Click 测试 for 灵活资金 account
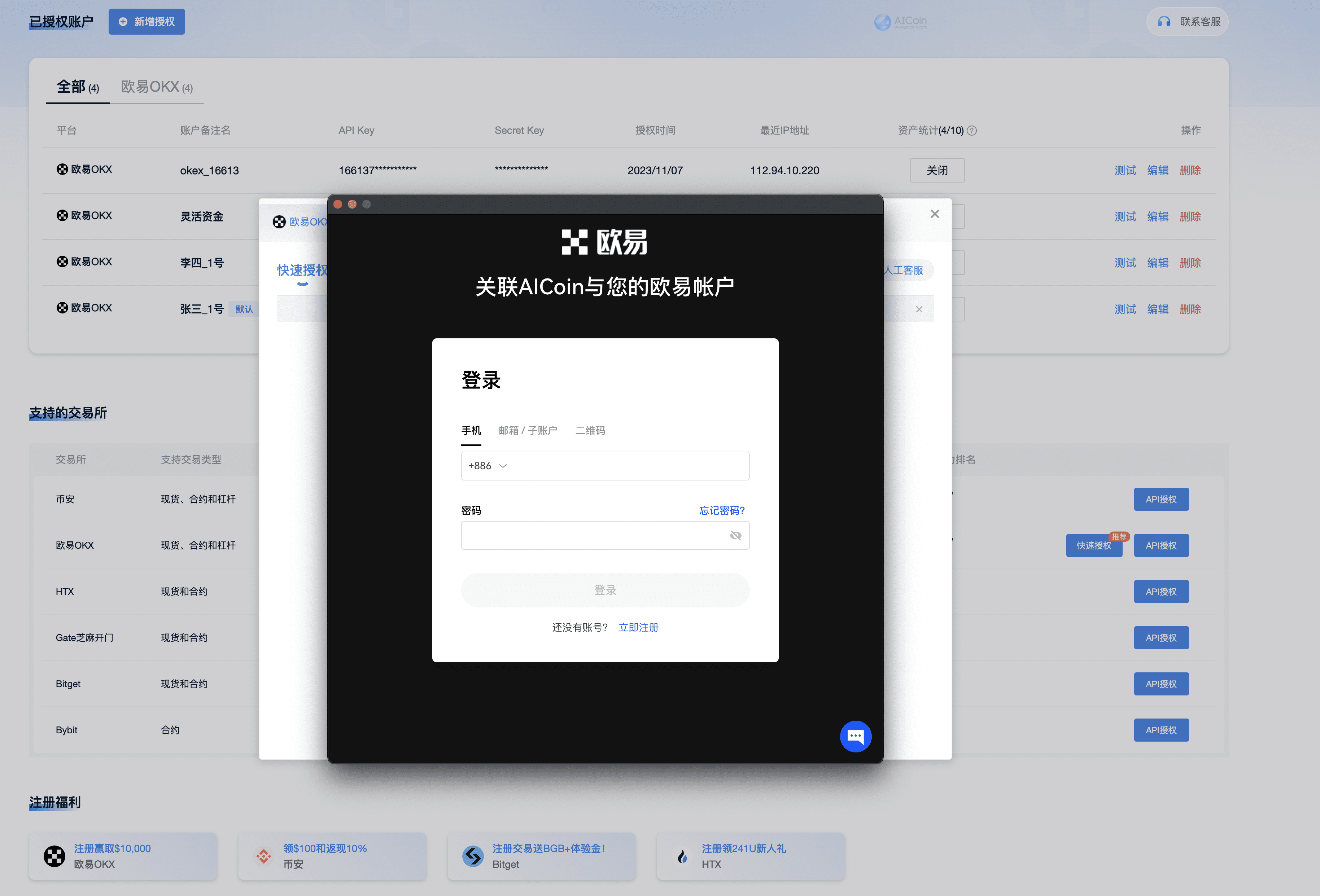Viewport: 1320px width, 896px height. coord(1125,216)
